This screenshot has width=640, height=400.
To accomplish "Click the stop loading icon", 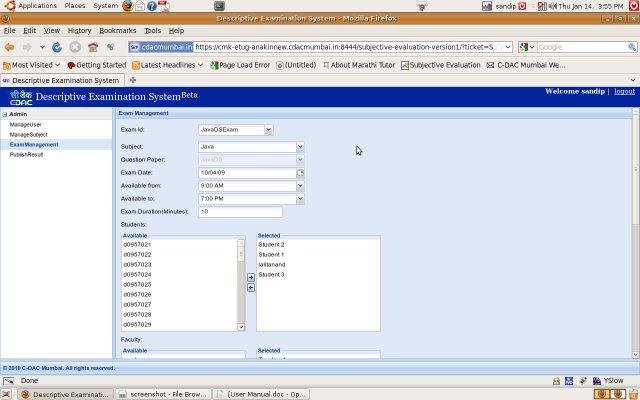I will coord(75,47).
